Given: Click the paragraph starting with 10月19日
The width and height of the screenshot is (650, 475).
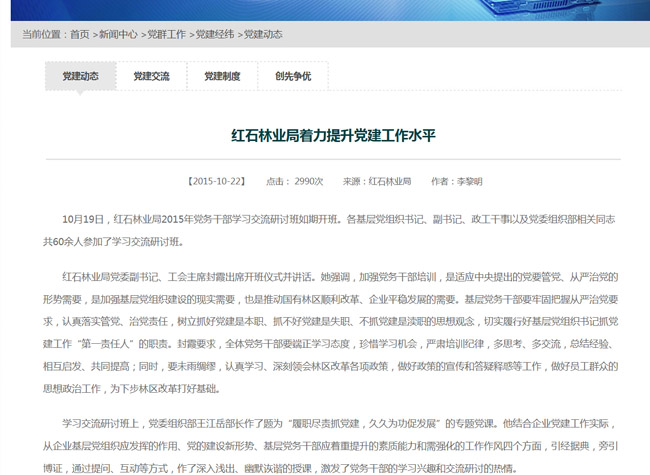Looking at the screenshot, I should click(x=330, y=230).
